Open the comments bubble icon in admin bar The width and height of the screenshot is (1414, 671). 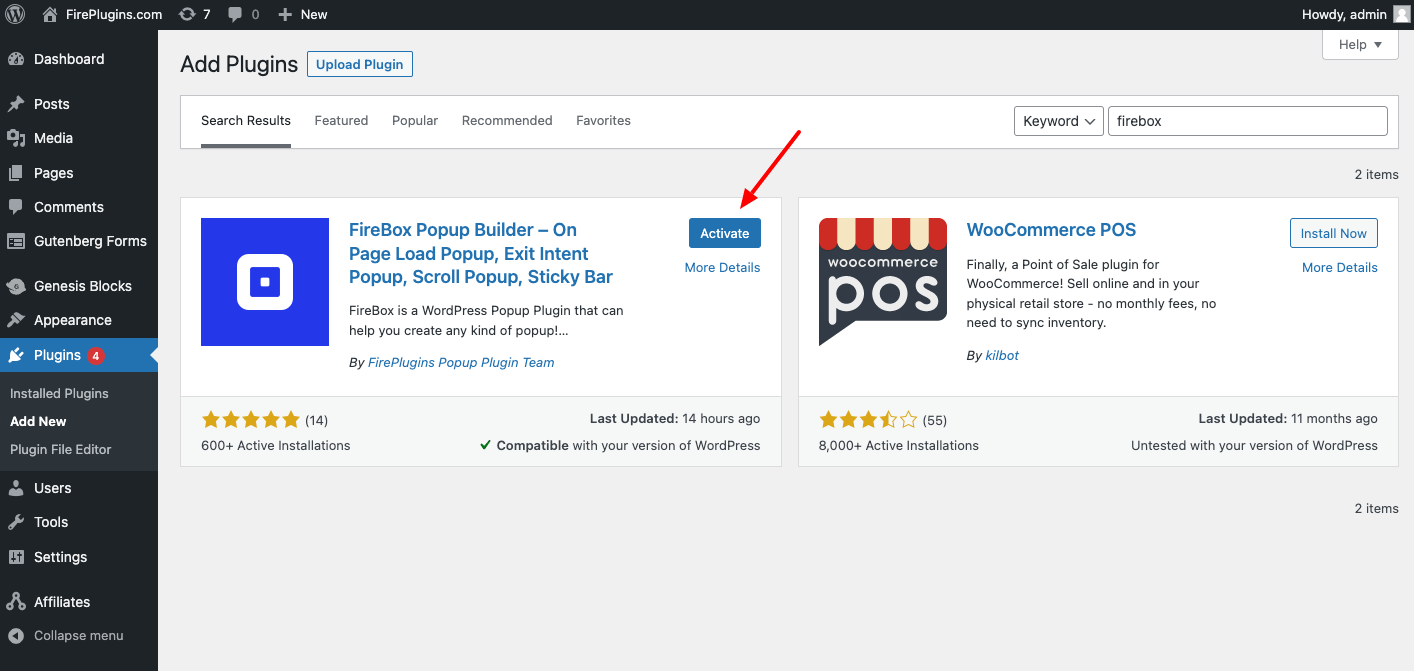tap(235, 14)
